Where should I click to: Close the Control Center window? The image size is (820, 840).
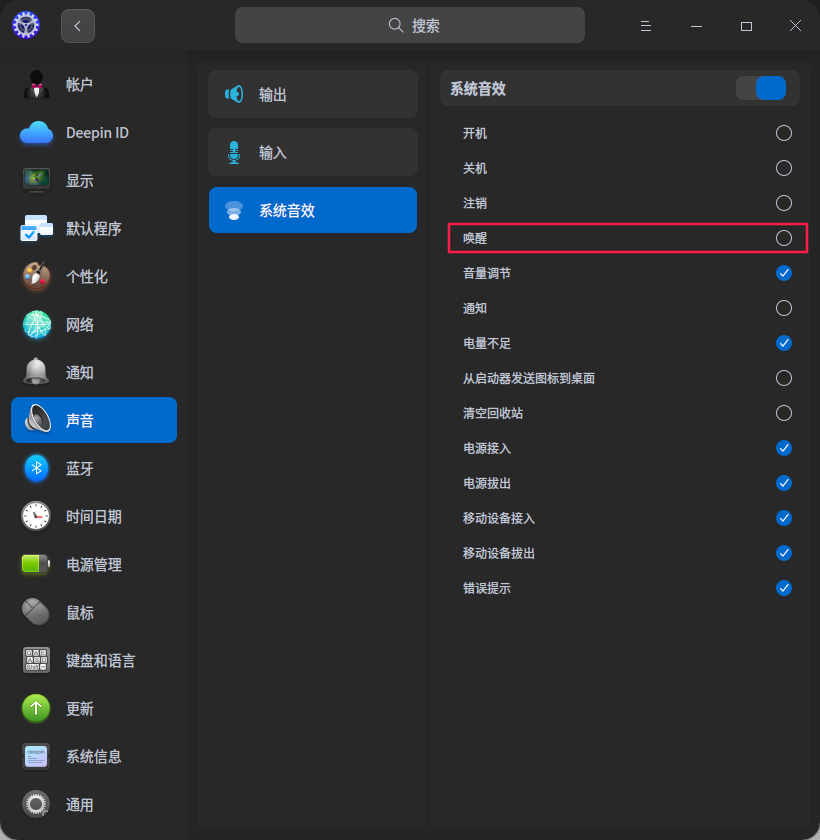click(795, 26)
